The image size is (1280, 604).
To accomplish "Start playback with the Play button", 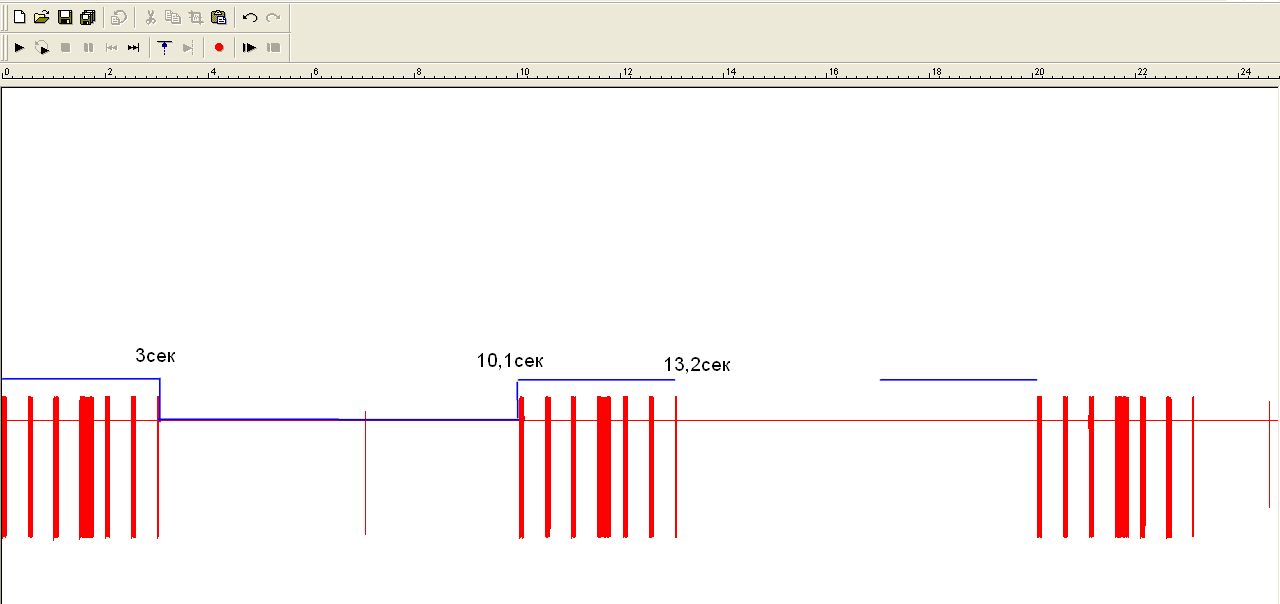I will click(x=19, y=47).
